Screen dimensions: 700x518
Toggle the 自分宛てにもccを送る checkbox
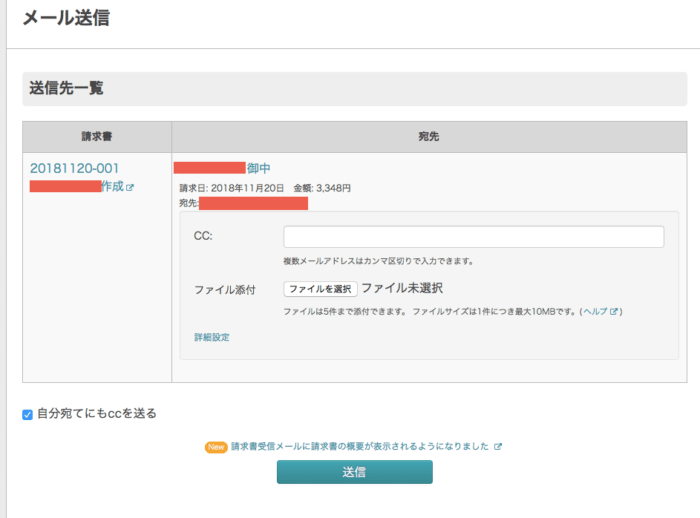pyautogui.click(x=28, y=414)
